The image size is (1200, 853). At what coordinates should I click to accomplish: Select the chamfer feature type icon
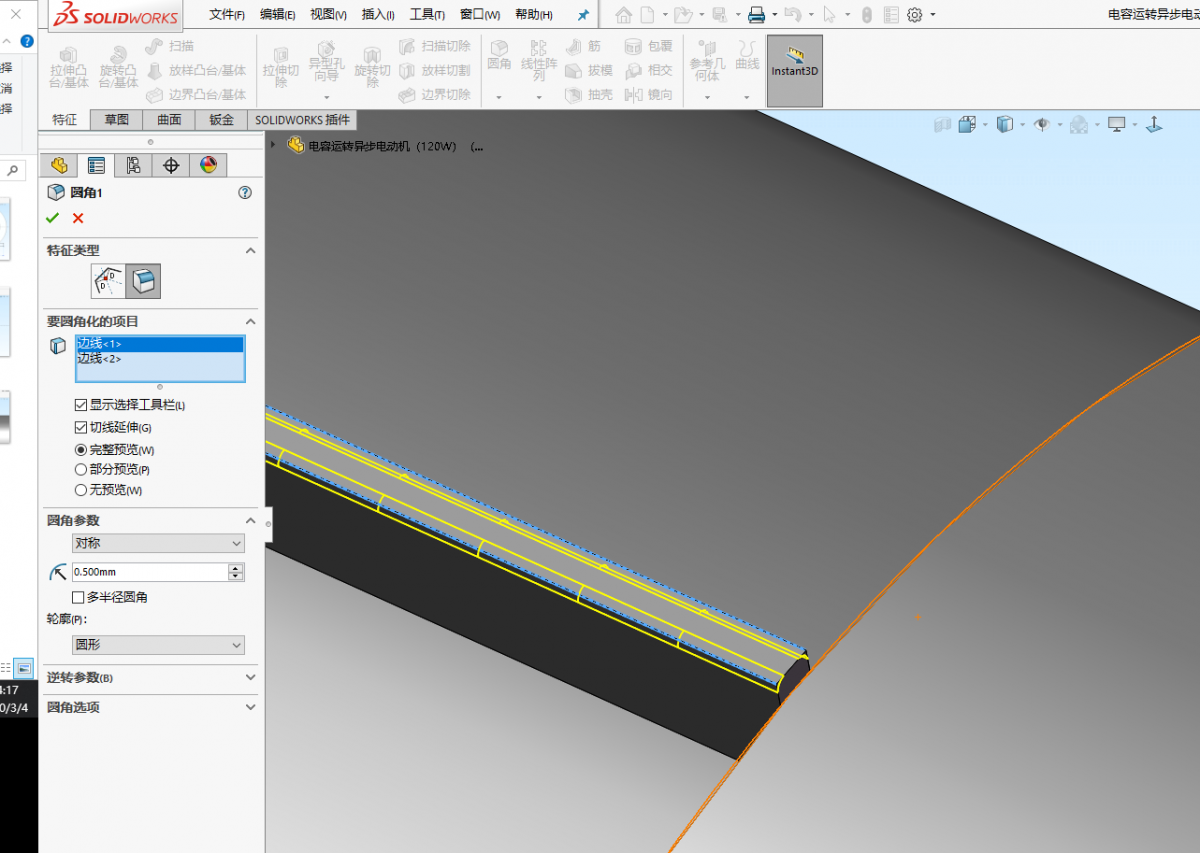tap(109, 282)
